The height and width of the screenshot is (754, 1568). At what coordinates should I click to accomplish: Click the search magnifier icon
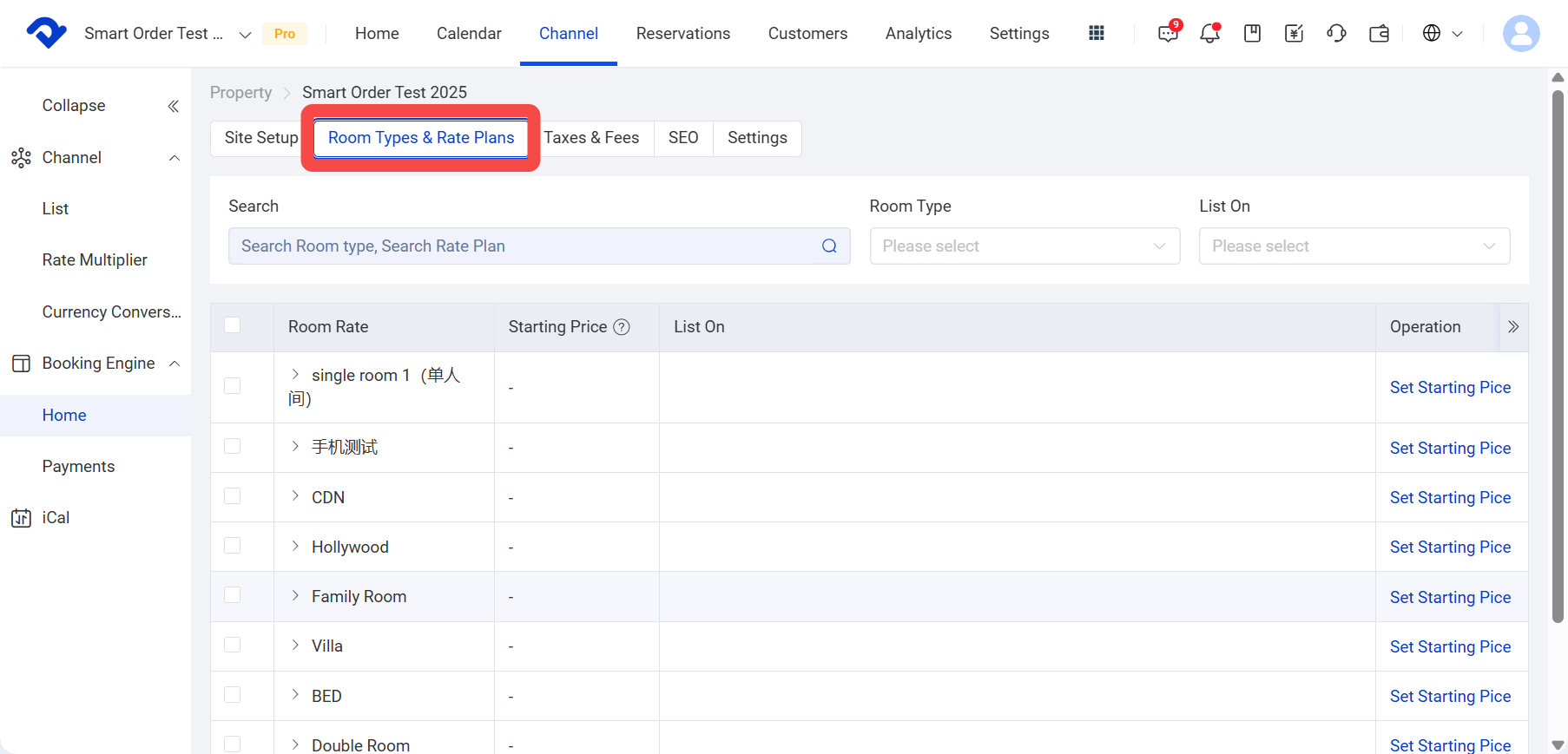pos(829,246)
